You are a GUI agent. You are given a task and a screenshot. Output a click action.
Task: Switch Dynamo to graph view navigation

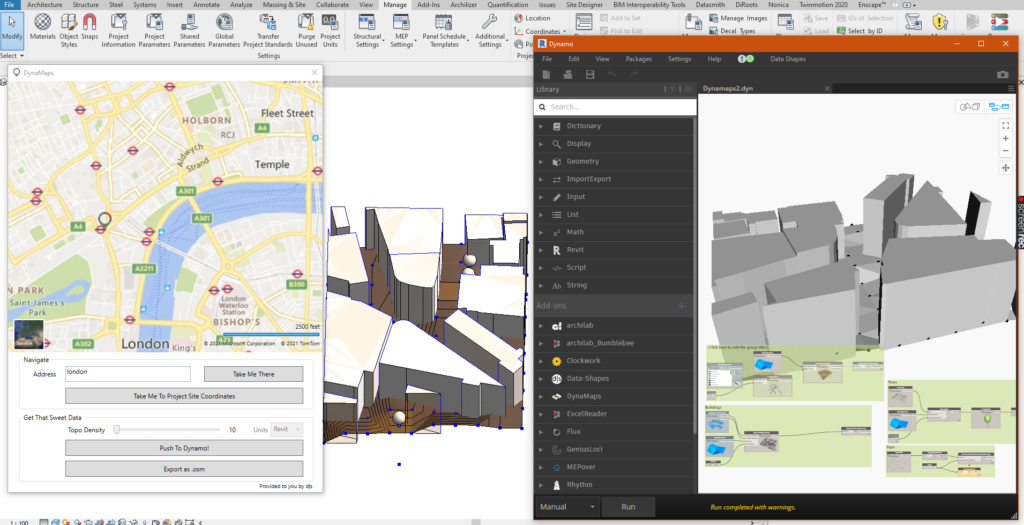click(x=999, y=106)
